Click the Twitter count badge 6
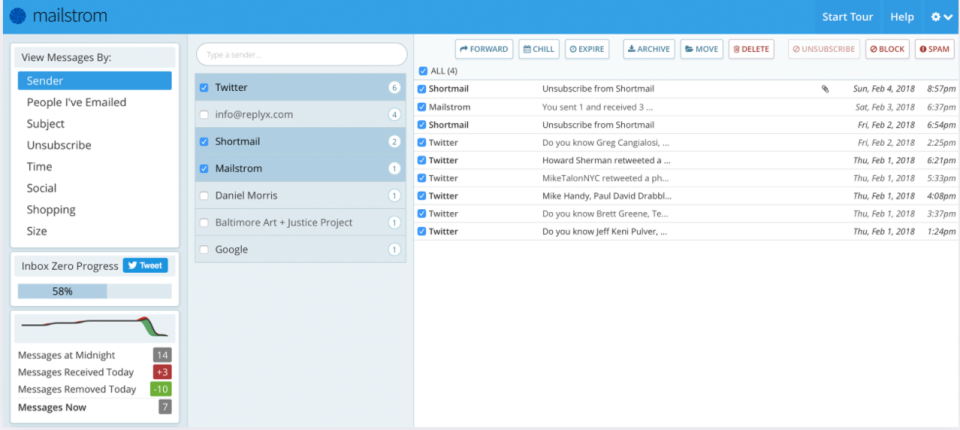The image size is (960, 430). coord(394,88)
